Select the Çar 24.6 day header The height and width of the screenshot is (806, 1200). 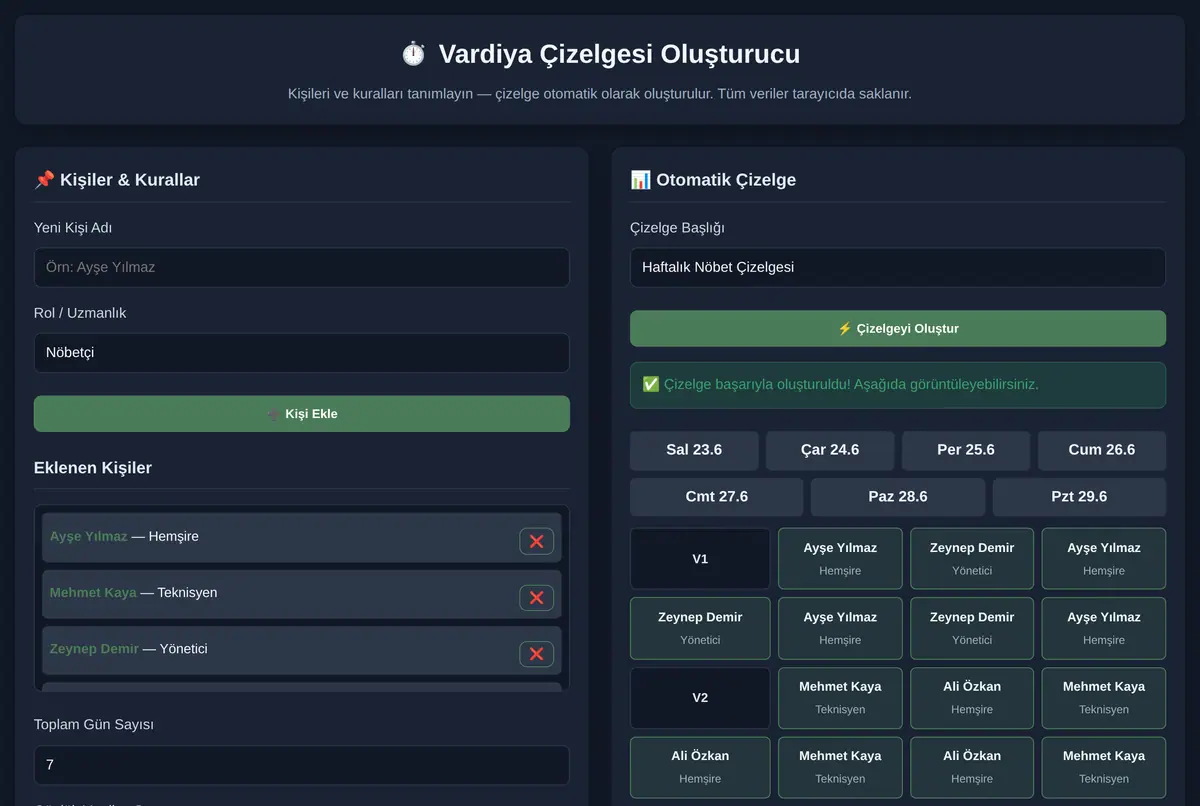click(830, 450)
